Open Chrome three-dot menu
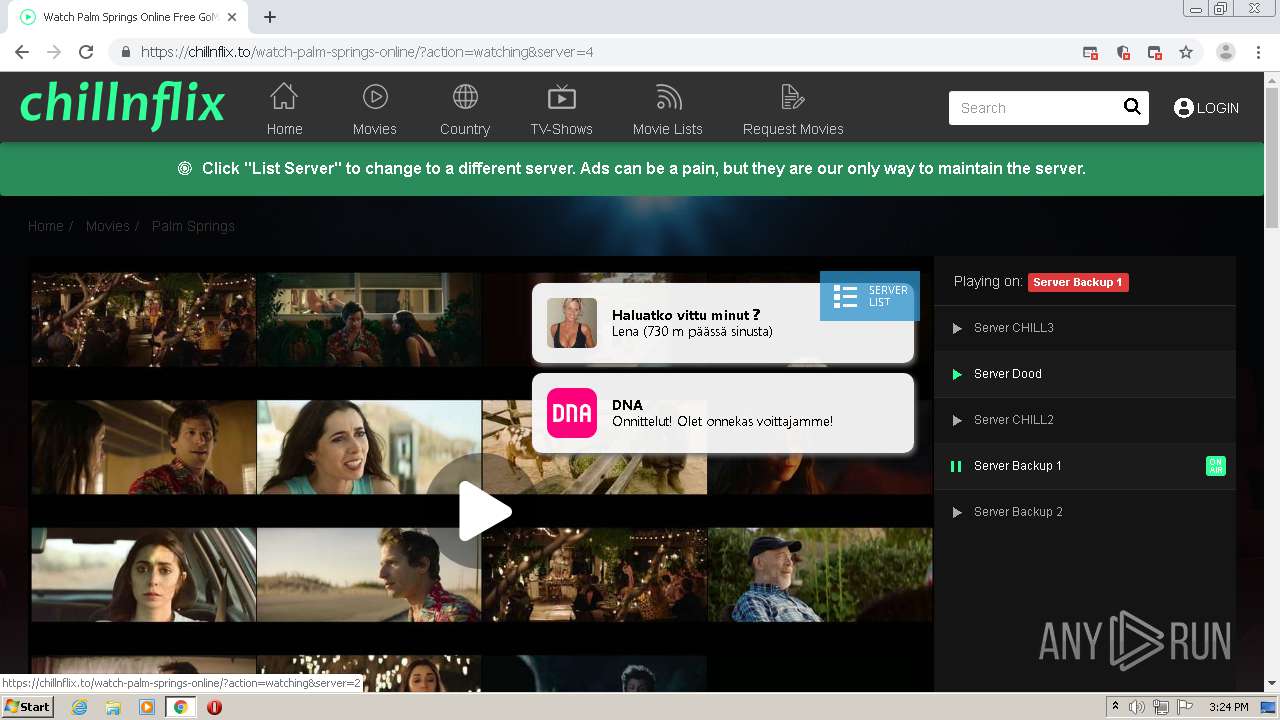 [x=1259, y=52]
